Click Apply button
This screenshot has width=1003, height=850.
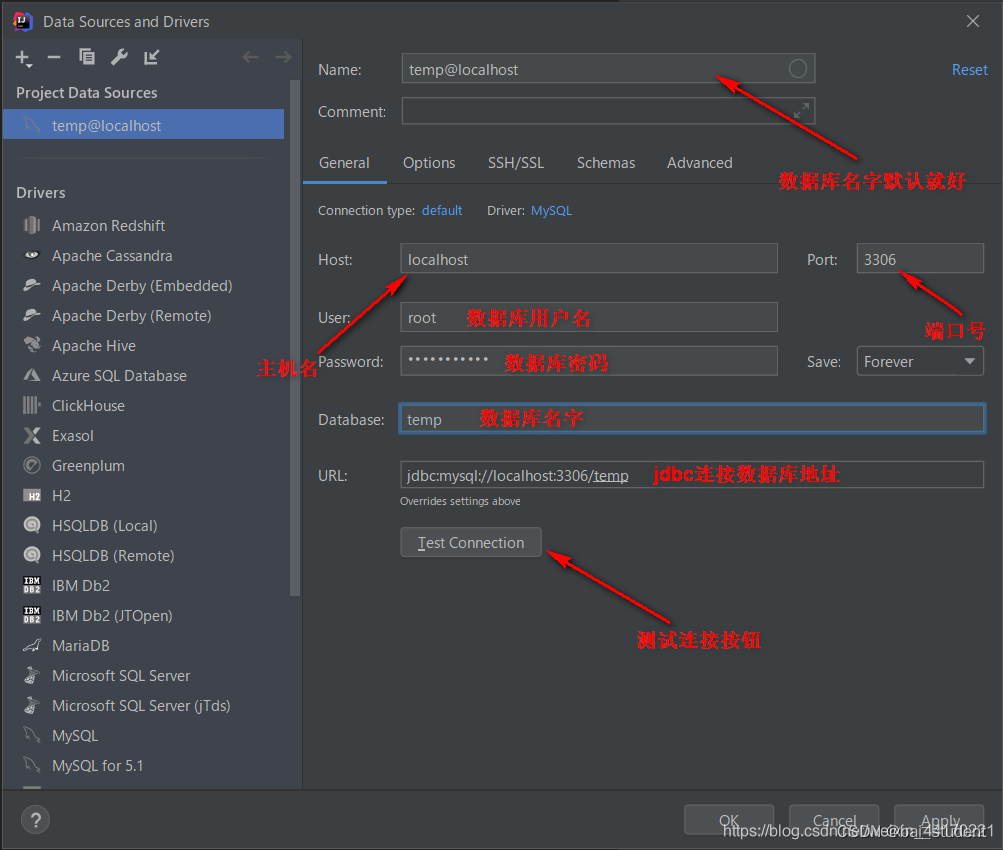click(939, 820)
